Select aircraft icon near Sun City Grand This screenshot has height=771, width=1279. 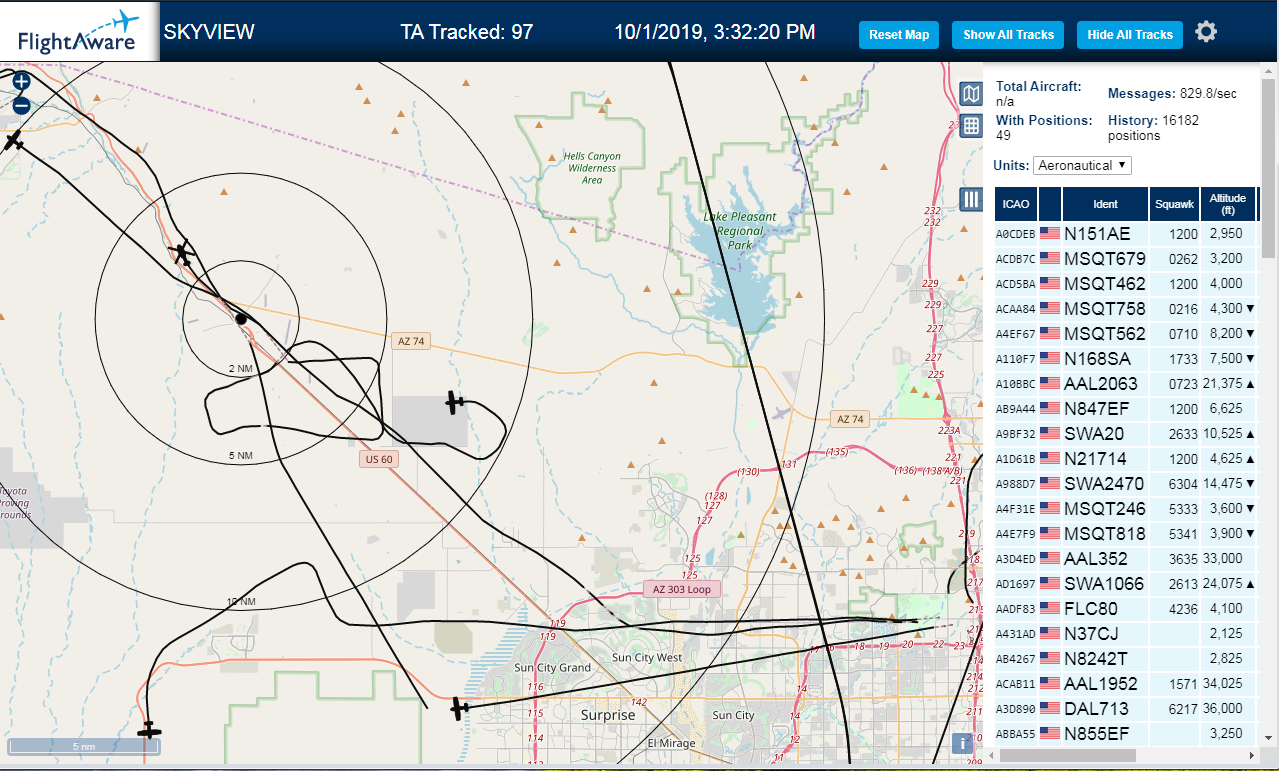click(x=460, y=709)
